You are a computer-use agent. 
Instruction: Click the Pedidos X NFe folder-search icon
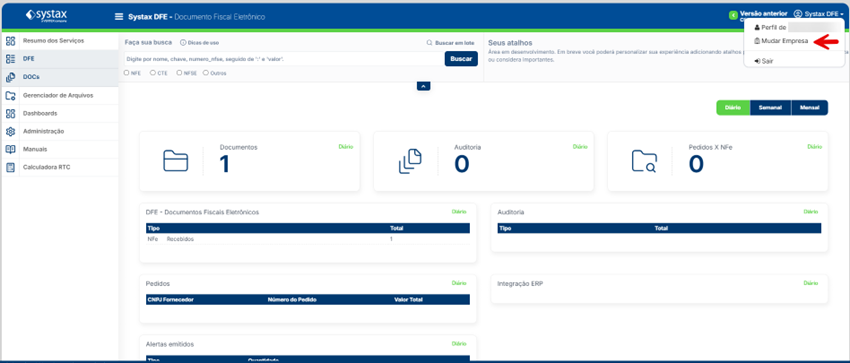(x=645, y=161)
